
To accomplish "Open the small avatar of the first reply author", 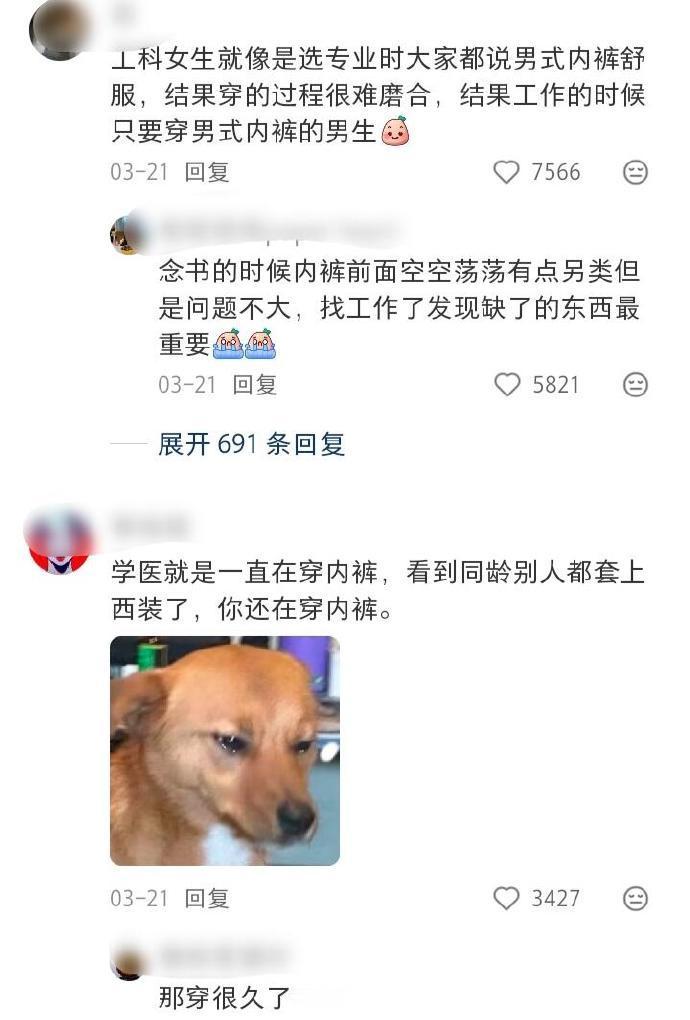I will point(127,233).
